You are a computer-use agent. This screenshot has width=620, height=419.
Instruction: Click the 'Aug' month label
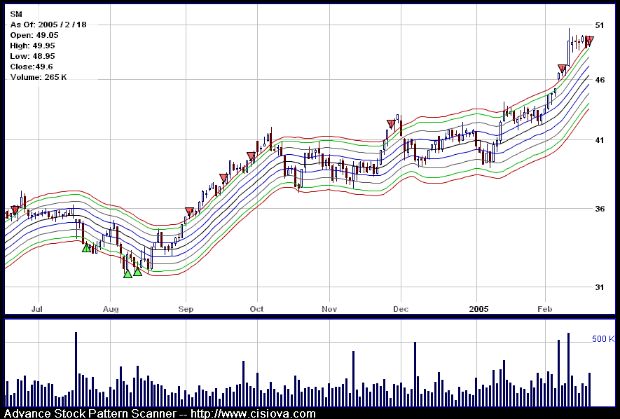111,309
